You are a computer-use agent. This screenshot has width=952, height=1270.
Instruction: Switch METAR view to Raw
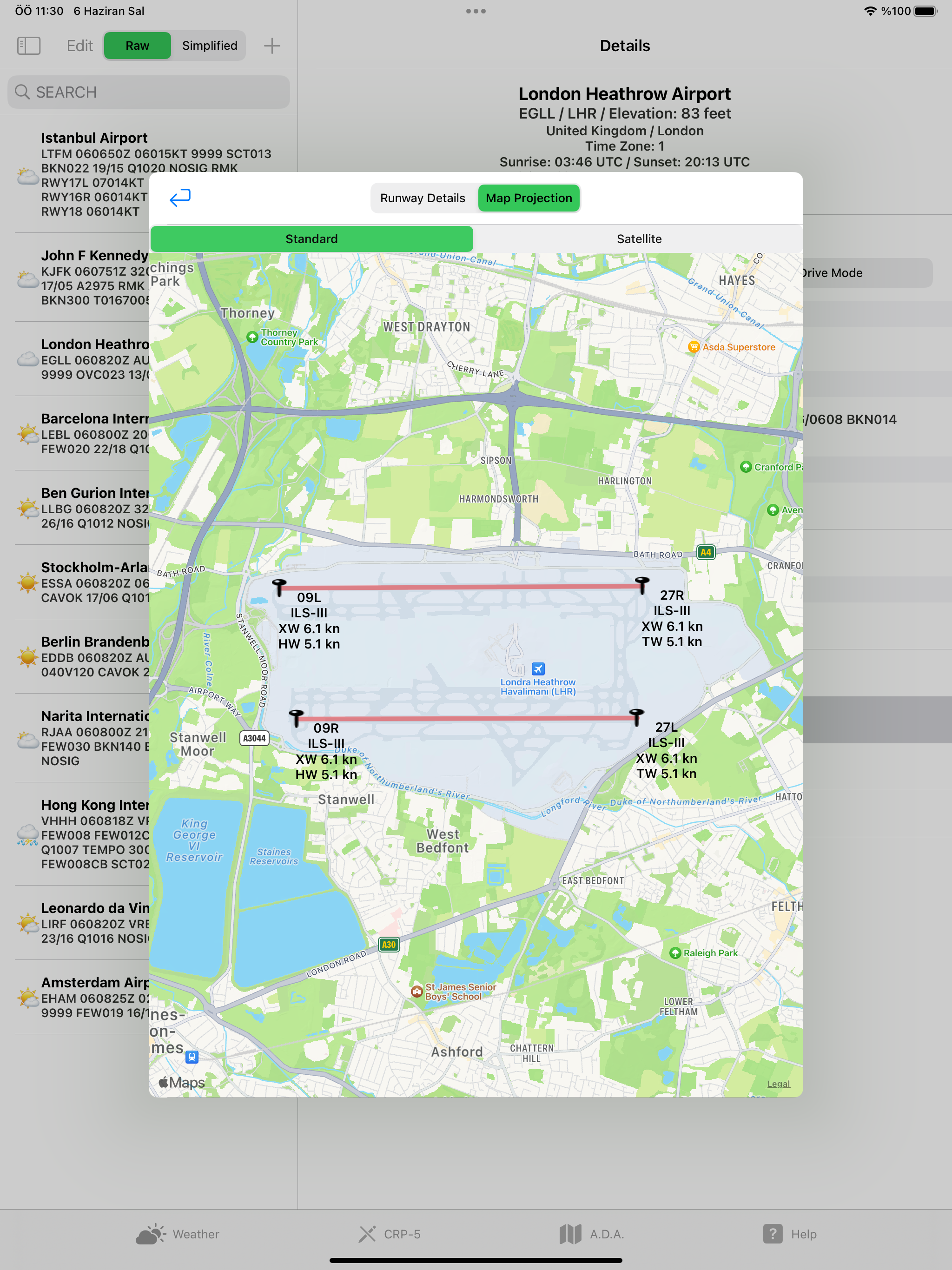[x=137, y=46]
